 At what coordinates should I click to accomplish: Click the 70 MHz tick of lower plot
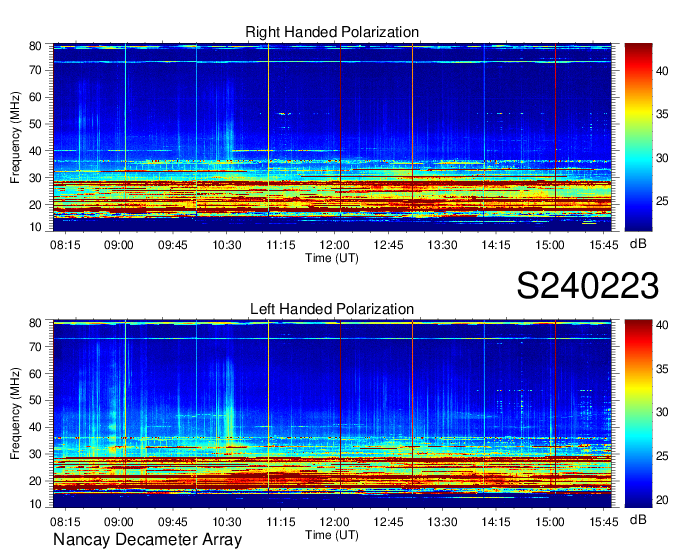[35, 347]
